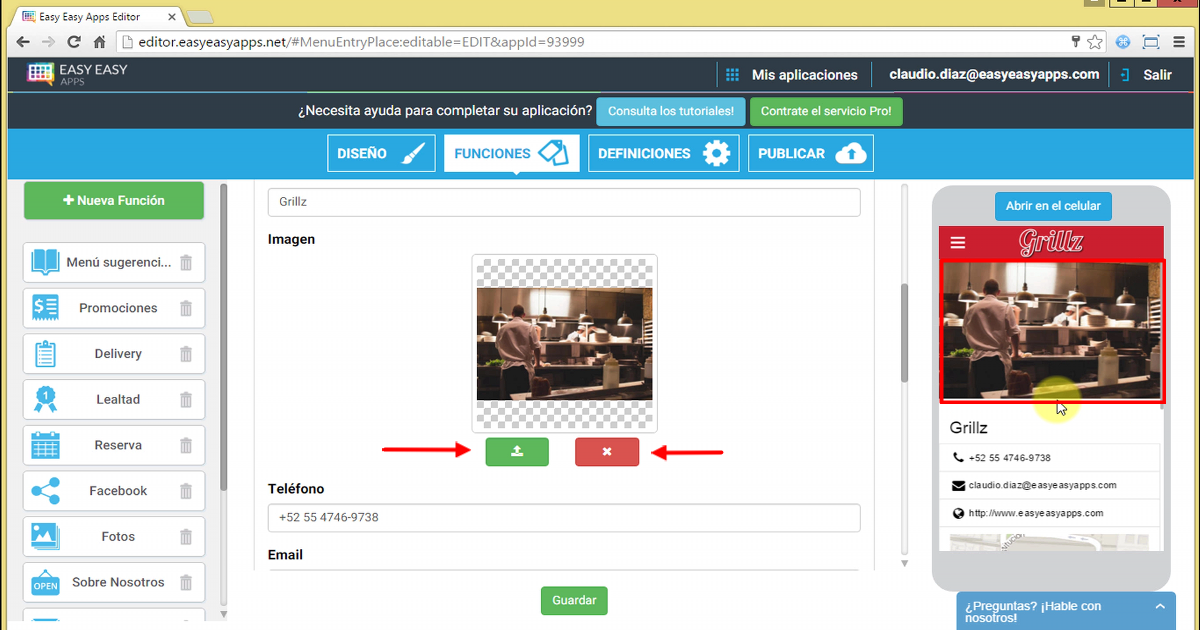
Task: Open hamburger menu in phone preview
Action: click(958, 243)
